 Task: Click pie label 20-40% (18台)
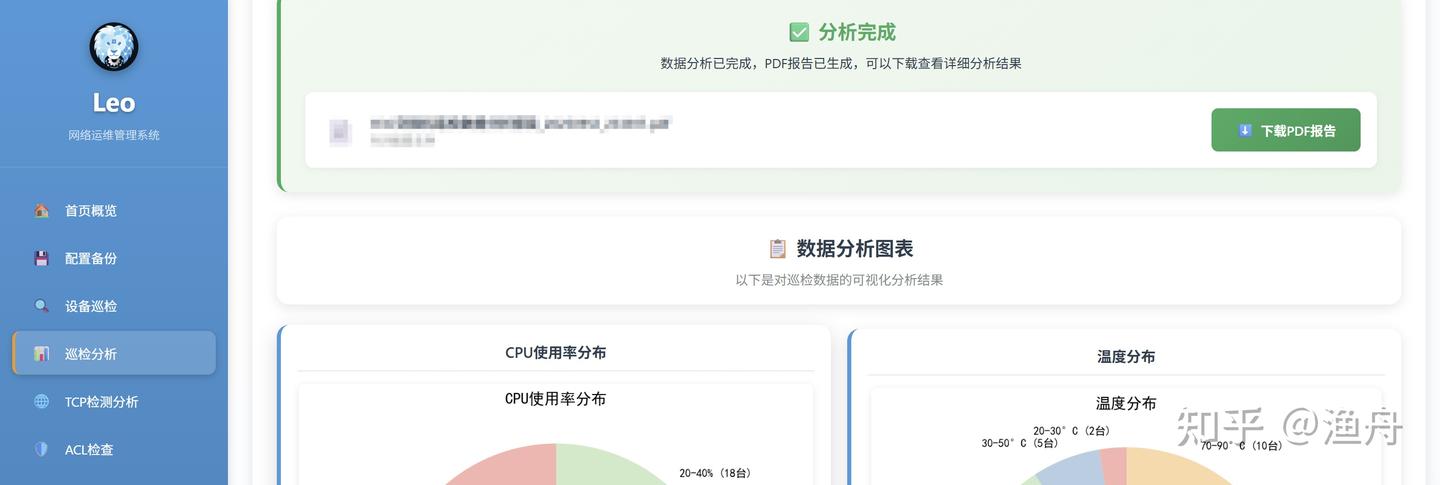(715, 473)
